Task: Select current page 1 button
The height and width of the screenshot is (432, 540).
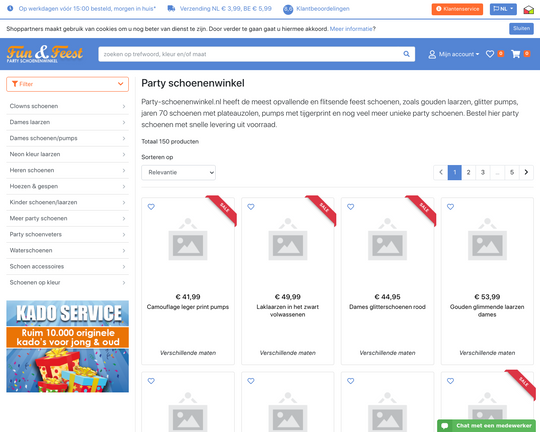Action: (455, 172)
